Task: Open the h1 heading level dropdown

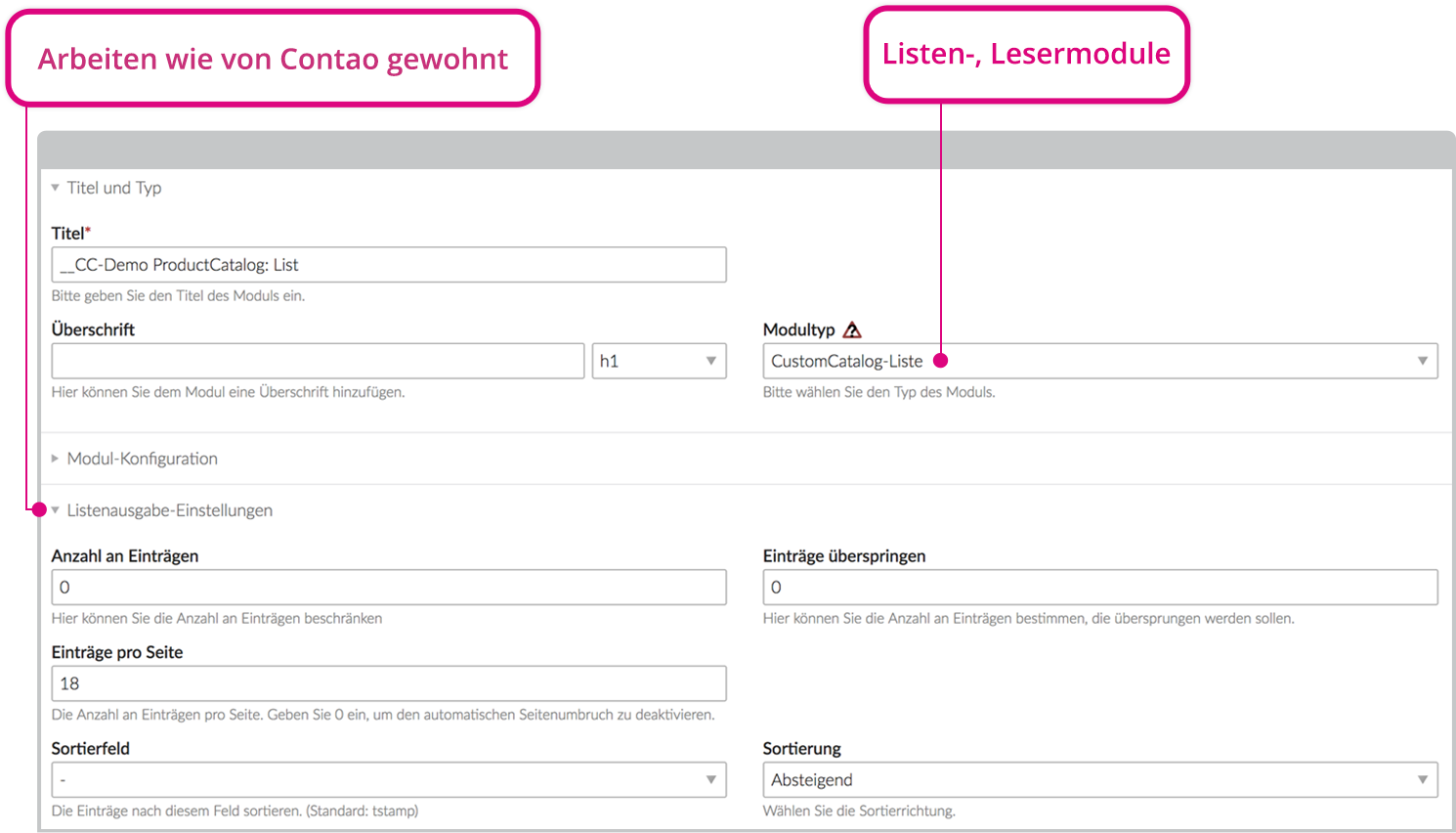Action: pyautogui.click(x=660, y=361)
